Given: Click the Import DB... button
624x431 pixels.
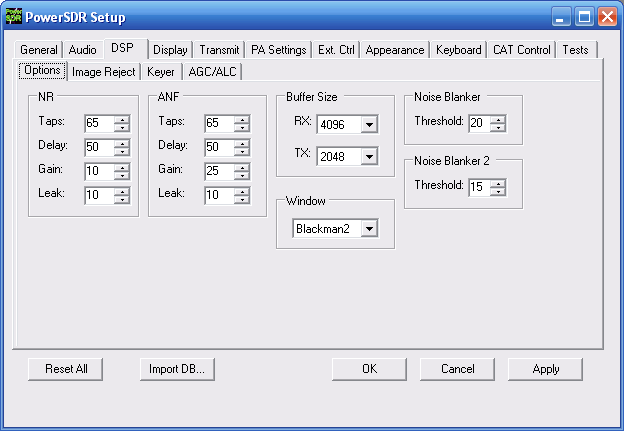Looking at the screenshot, I should tap(177, 369).
